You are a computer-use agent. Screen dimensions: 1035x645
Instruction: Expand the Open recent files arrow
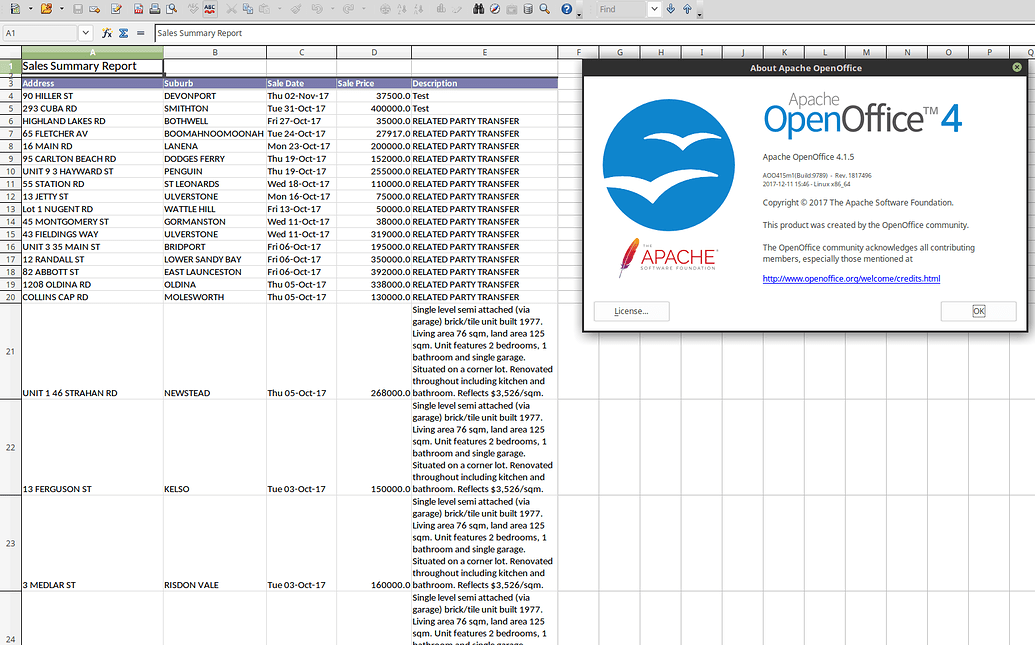(x=61, y=9)
